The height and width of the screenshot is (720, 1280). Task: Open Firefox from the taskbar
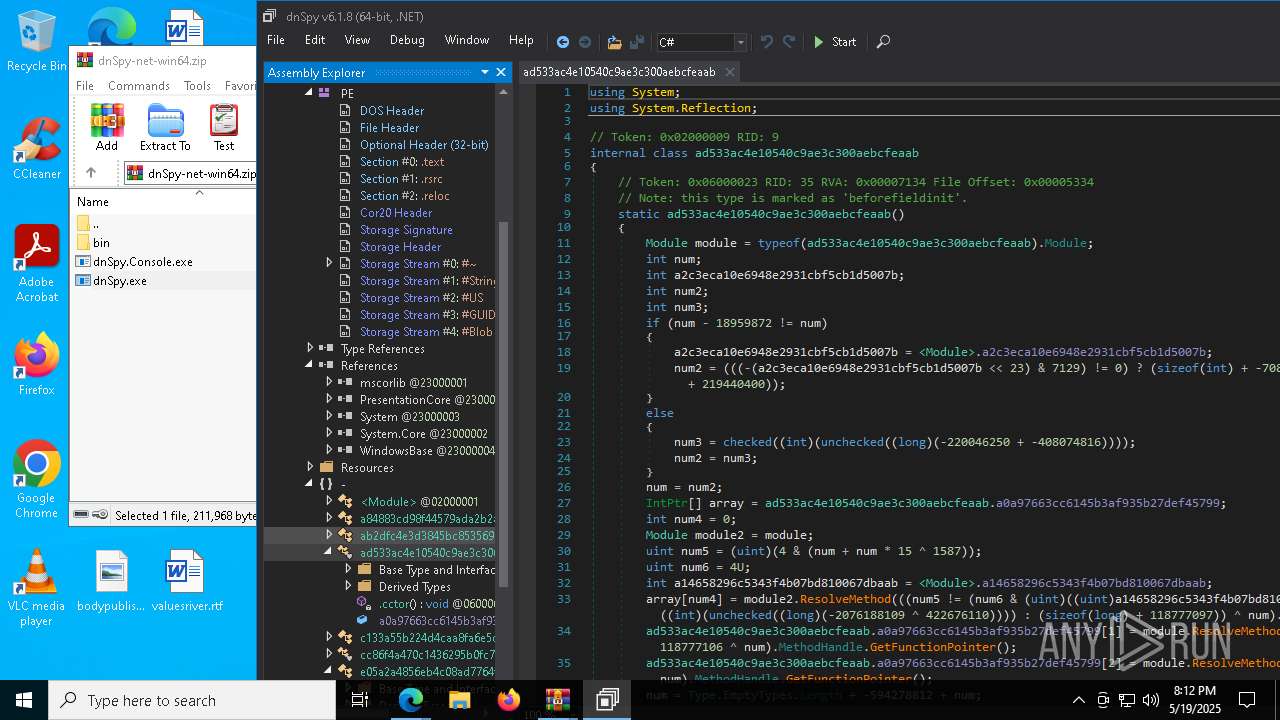[x=509, y=700]
